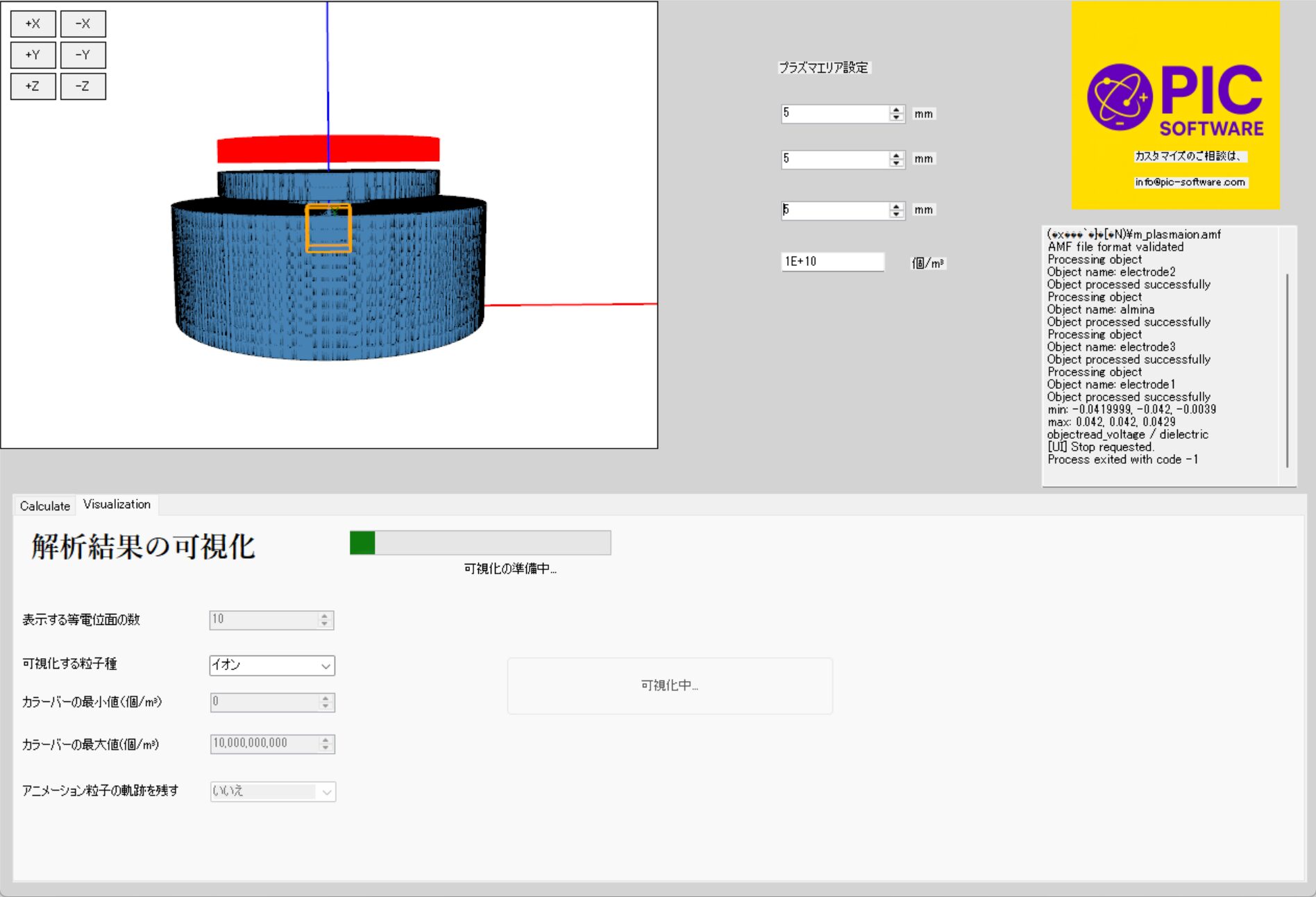Click the third plasma area mm stepper arrows
Viewport: 1316px width, 897px height.
[897, 210]
